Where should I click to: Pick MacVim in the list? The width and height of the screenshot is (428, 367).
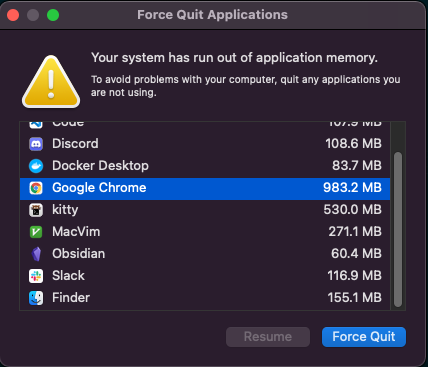pyautogui.click(x=205, y=232)
